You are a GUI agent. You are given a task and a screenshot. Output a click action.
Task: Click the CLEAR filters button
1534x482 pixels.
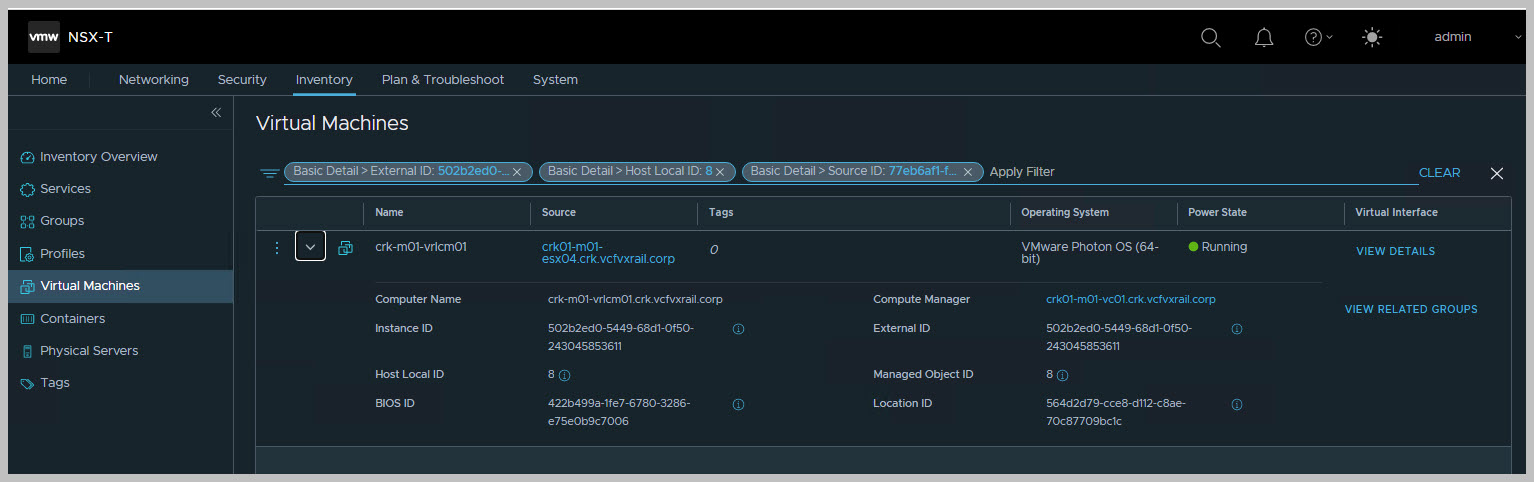tap(1439, 173)
